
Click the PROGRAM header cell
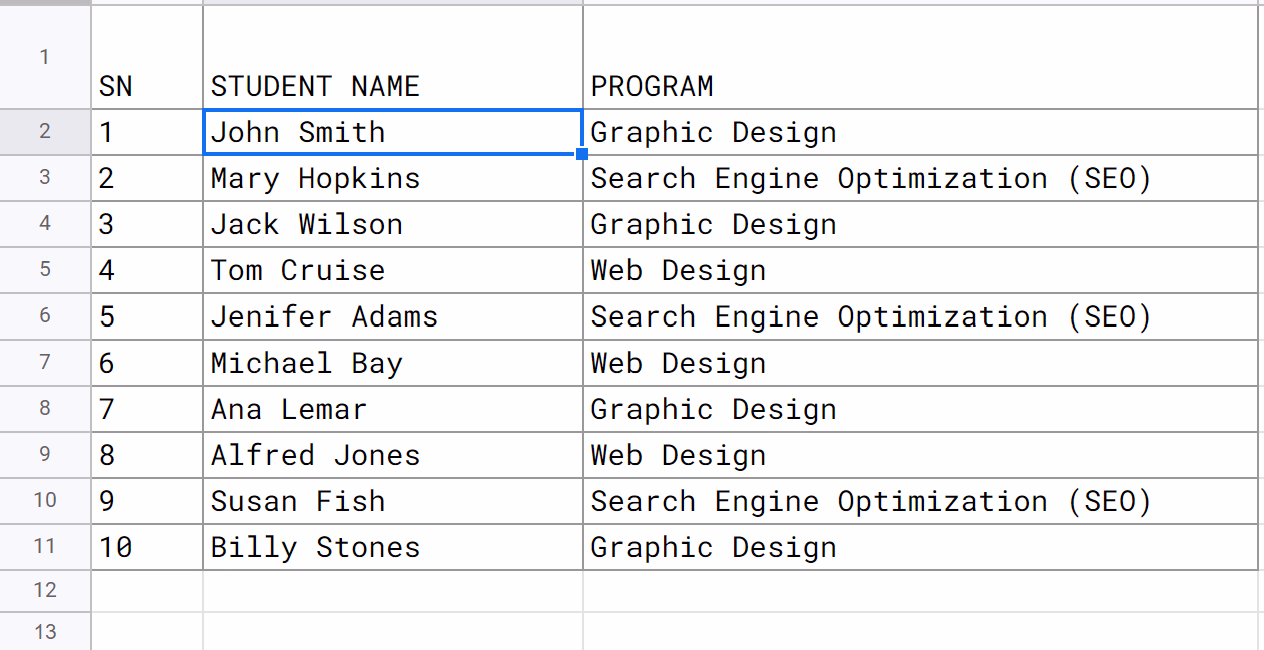click(920, 86)
